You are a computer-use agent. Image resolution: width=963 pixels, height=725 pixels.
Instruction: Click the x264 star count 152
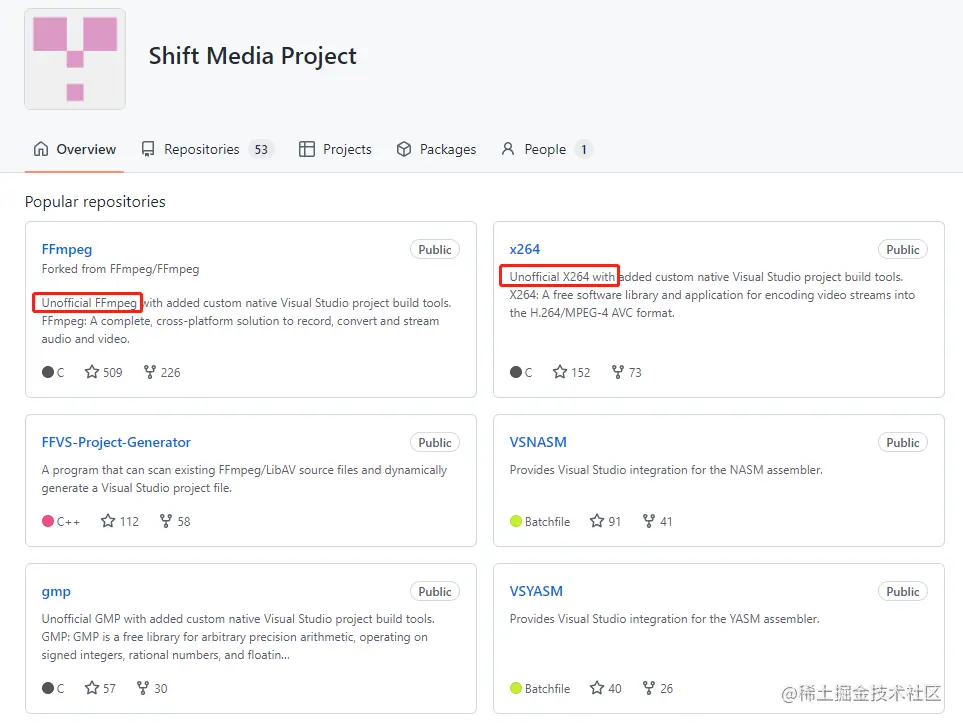point(580,372)
